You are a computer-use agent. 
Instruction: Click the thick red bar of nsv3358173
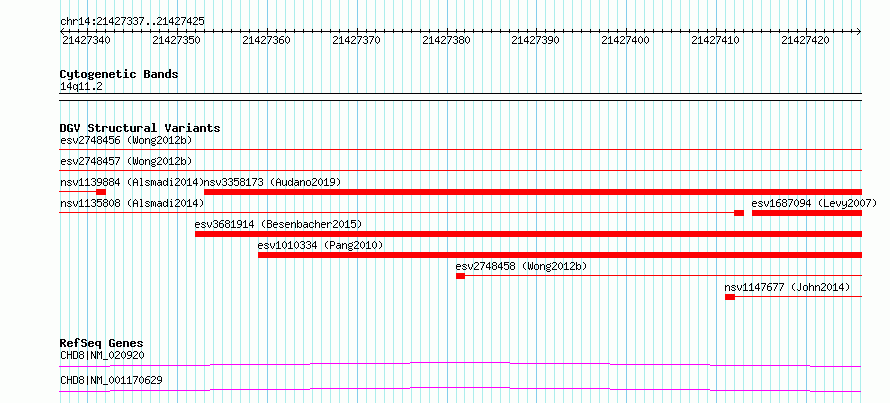pyautogui.click(x=533, y=192)
